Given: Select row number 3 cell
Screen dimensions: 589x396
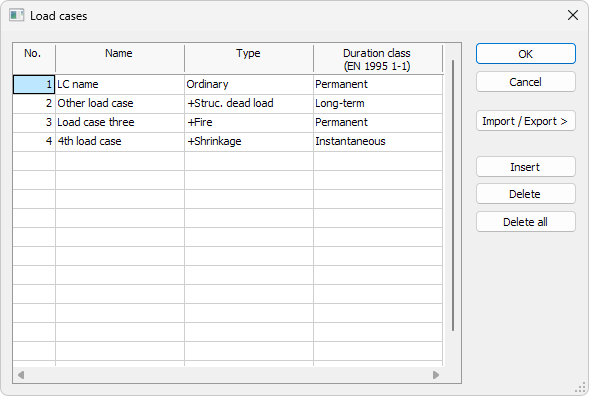Looking at the screenshot, I should point(34,122).
